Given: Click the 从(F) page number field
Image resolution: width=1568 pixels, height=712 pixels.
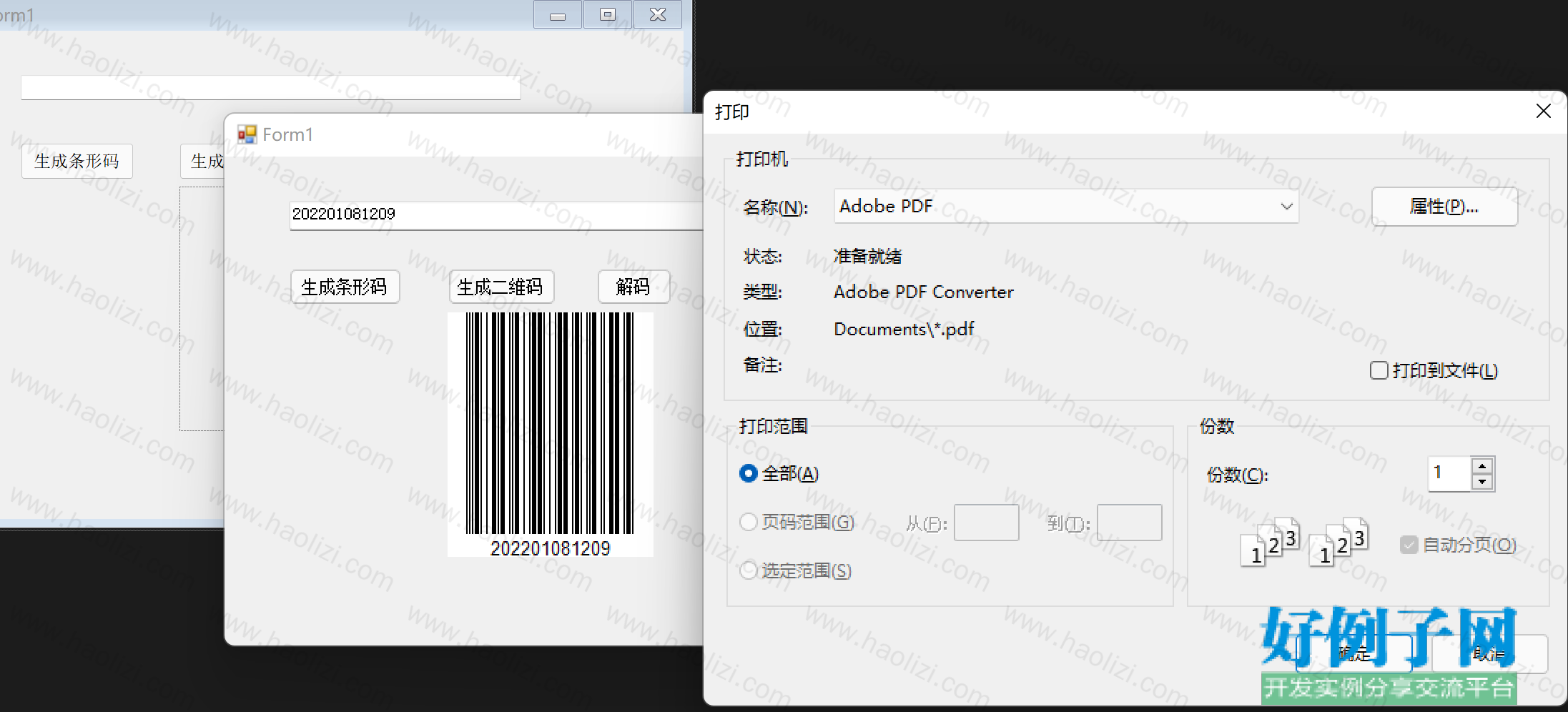Looking at the screenshot, I should 986,523.
